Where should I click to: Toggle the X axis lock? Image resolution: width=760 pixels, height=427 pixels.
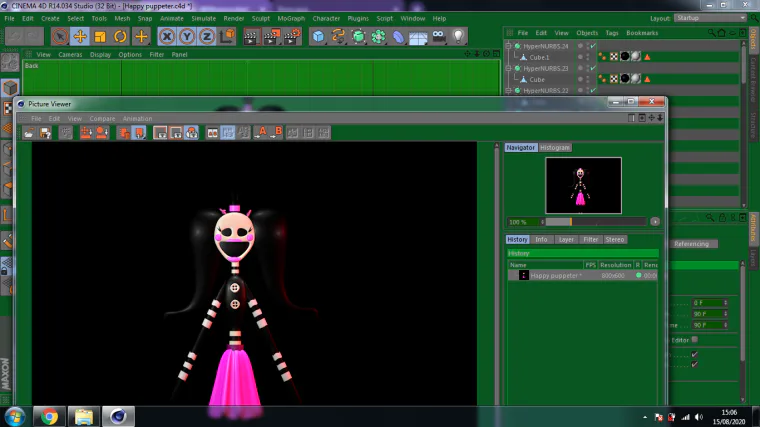tap(167, 36)
